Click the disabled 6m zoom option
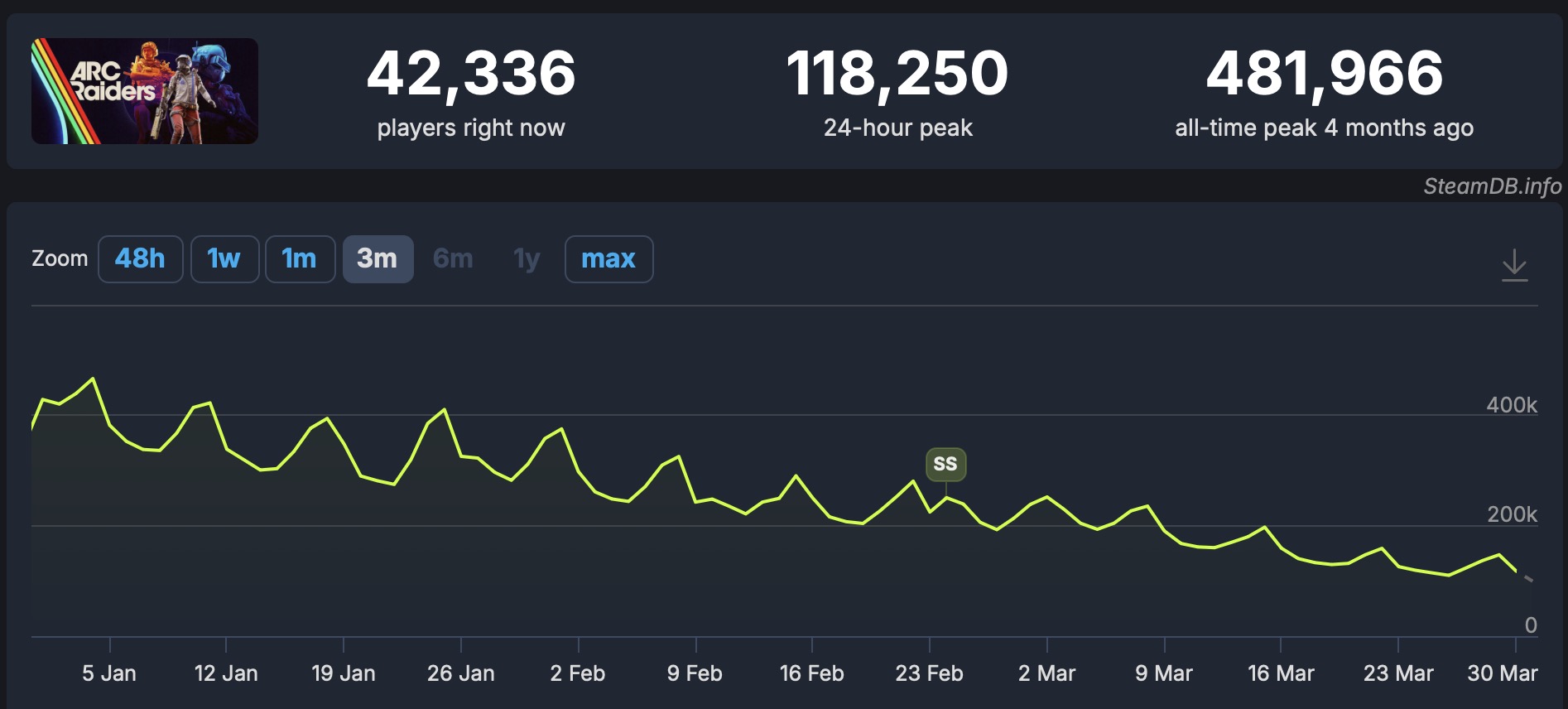 pyautogui.click(x=453, y=259)
